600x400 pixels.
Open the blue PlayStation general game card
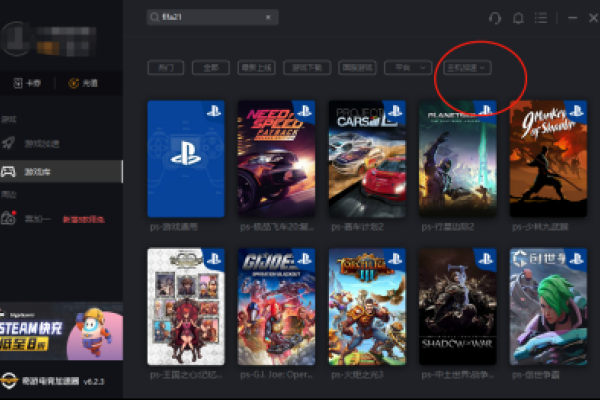[x=186, y=159]
